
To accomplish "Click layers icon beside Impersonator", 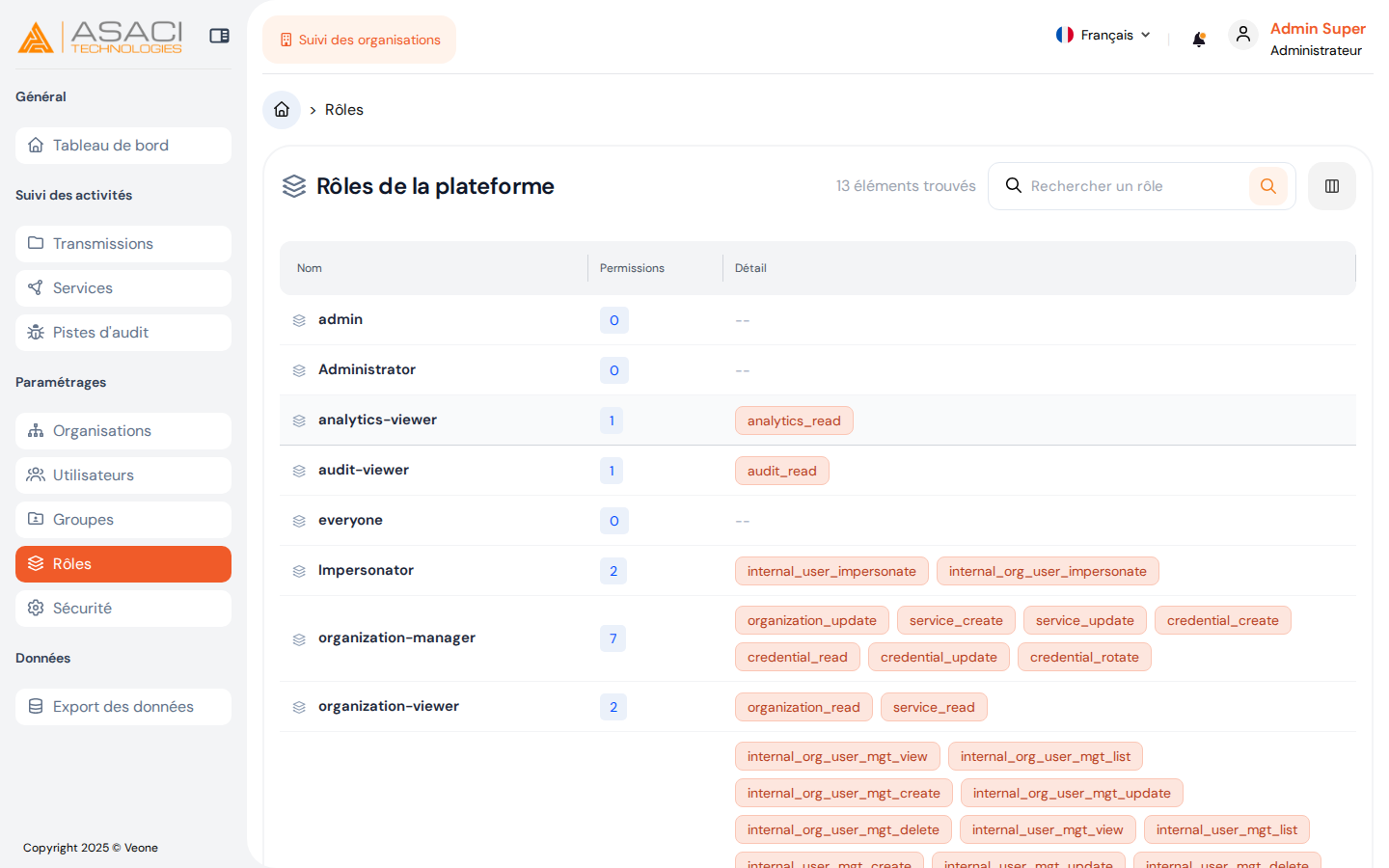I will coord(299,571).
